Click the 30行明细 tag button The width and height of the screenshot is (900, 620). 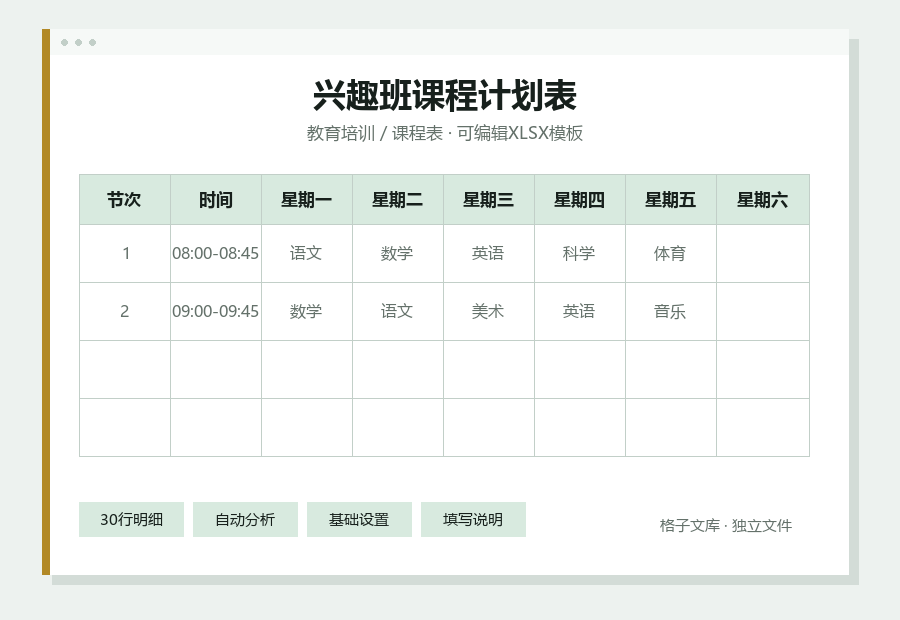click(x=131, y=520)
